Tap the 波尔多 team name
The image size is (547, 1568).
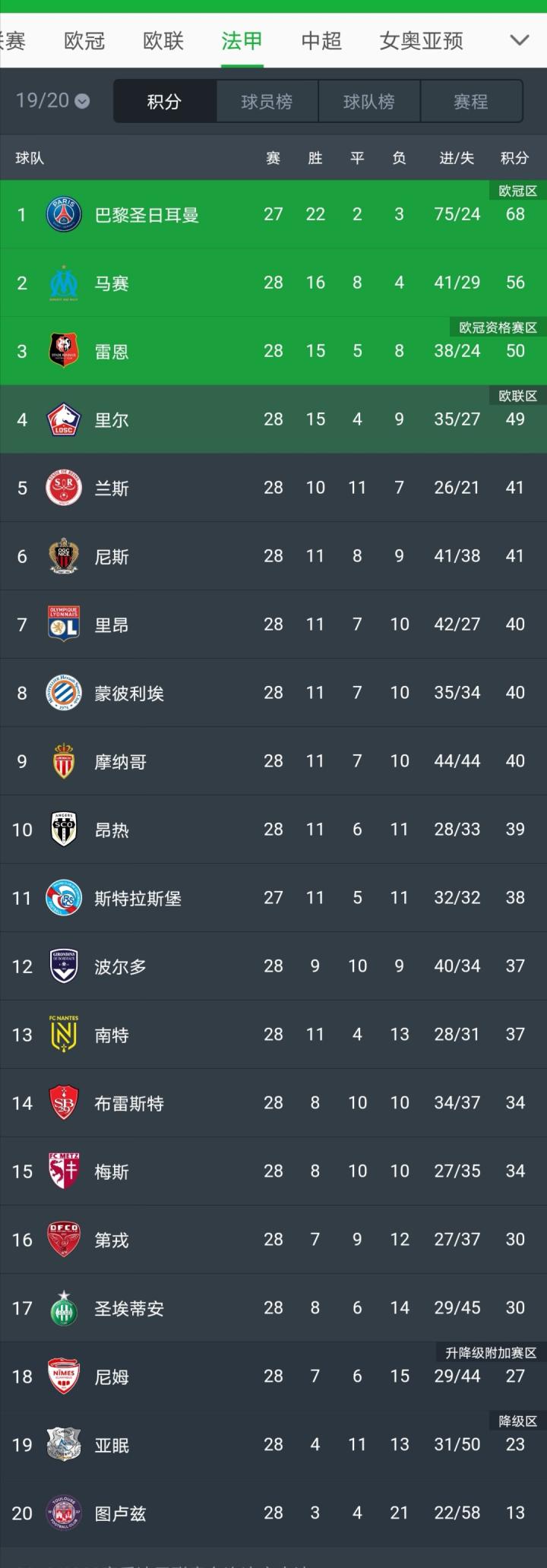[x=120, y=966]
